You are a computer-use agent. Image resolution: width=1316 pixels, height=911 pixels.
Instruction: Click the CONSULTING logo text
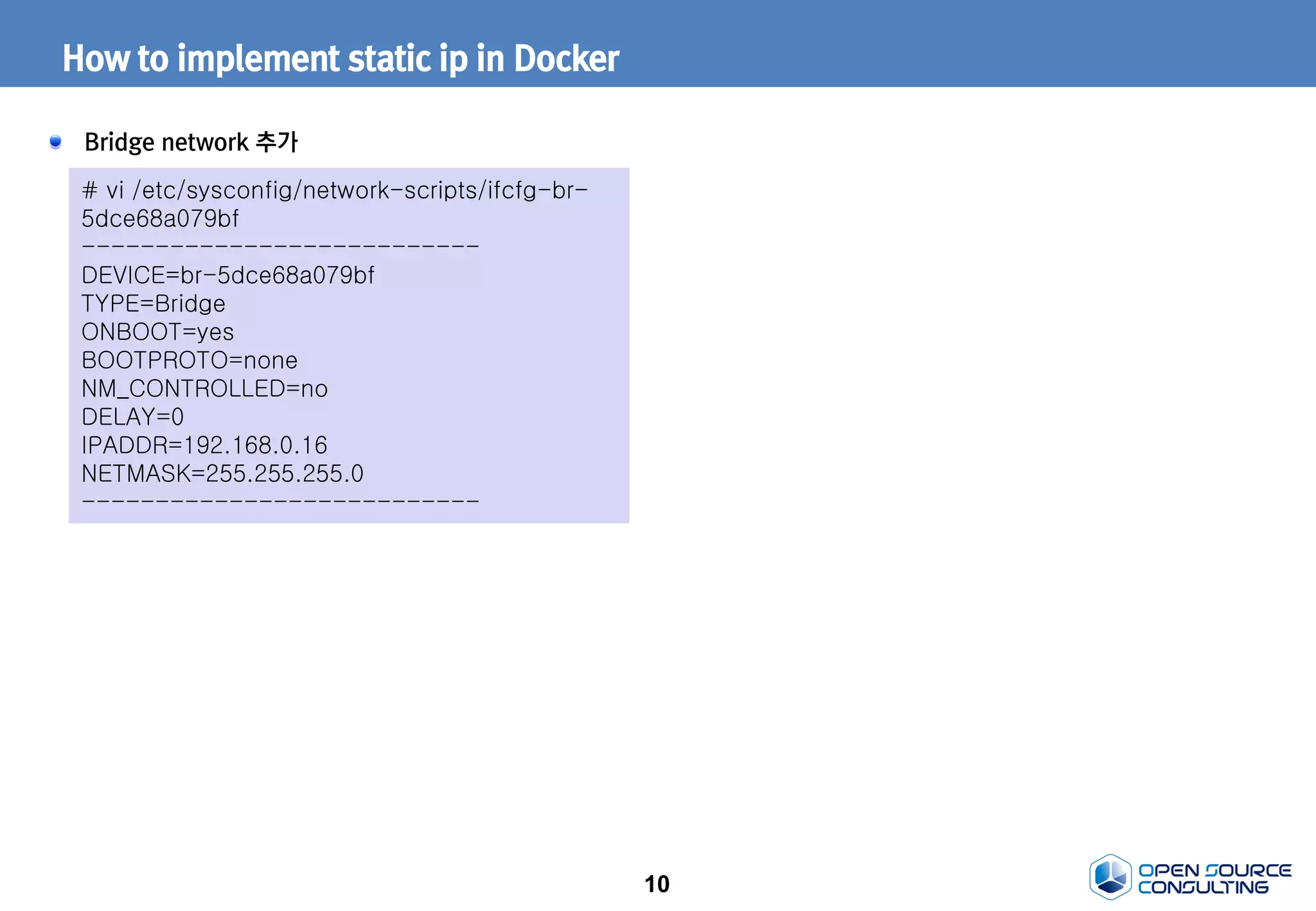[x=1203, y=888]
